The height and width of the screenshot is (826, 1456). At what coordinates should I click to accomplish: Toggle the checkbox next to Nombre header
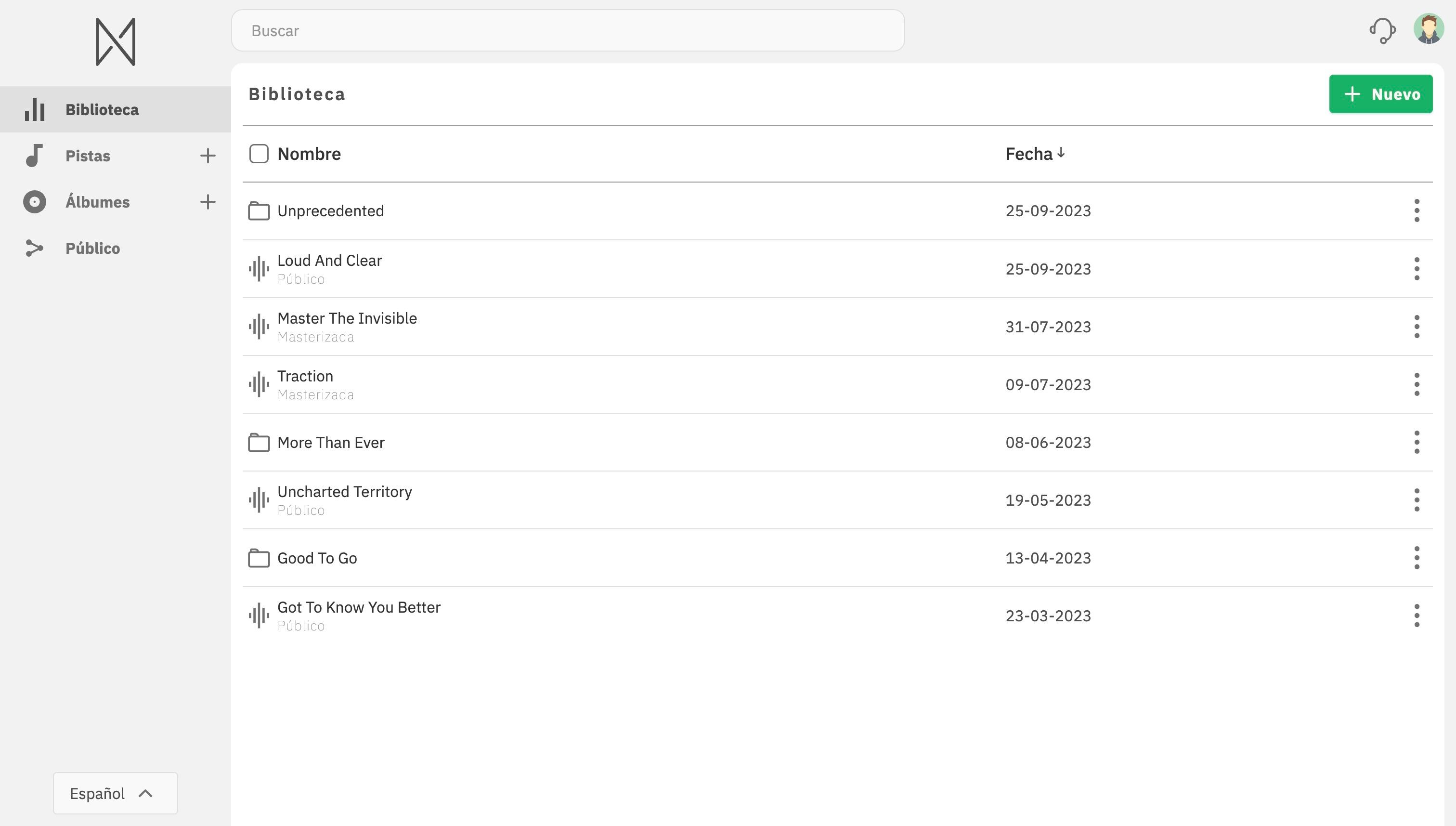pos(258,153)
